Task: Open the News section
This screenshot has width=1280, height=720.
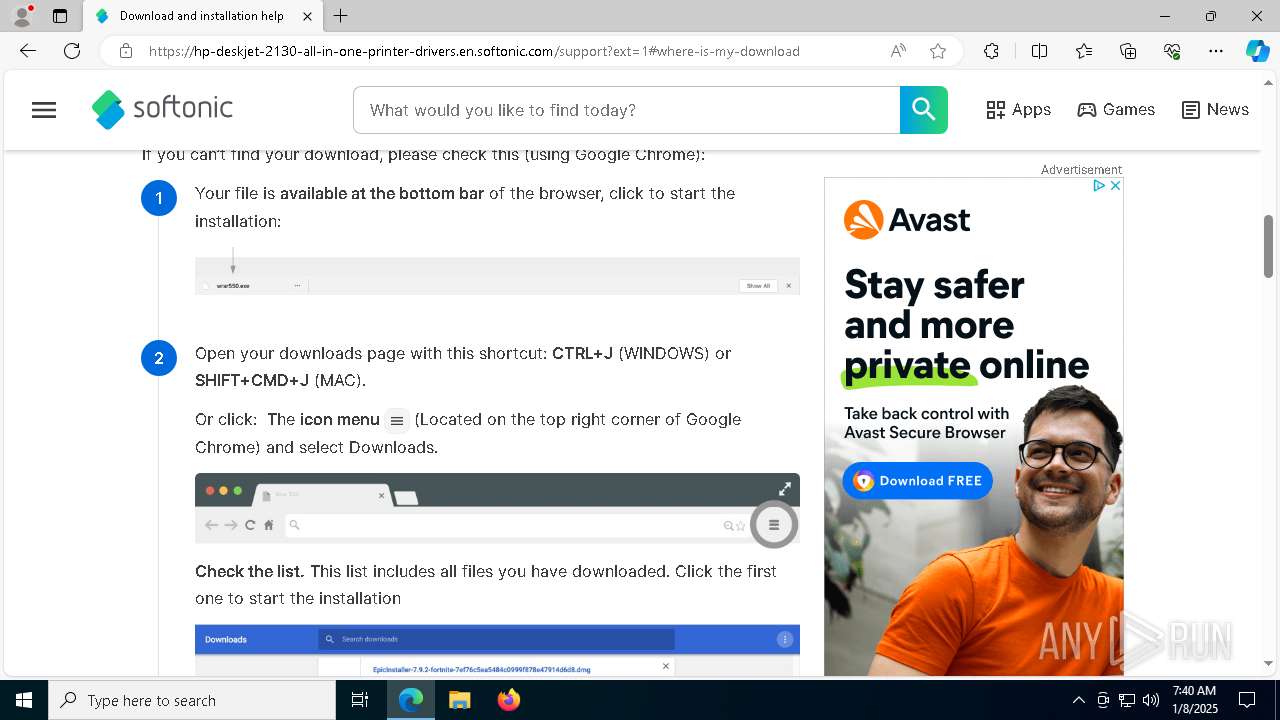Action: [1215, 110]
